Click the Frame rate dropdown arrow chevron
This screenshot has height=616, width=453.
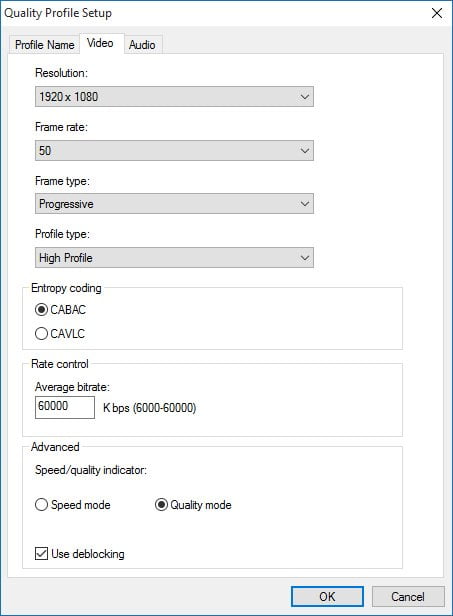tap(304, 150)
